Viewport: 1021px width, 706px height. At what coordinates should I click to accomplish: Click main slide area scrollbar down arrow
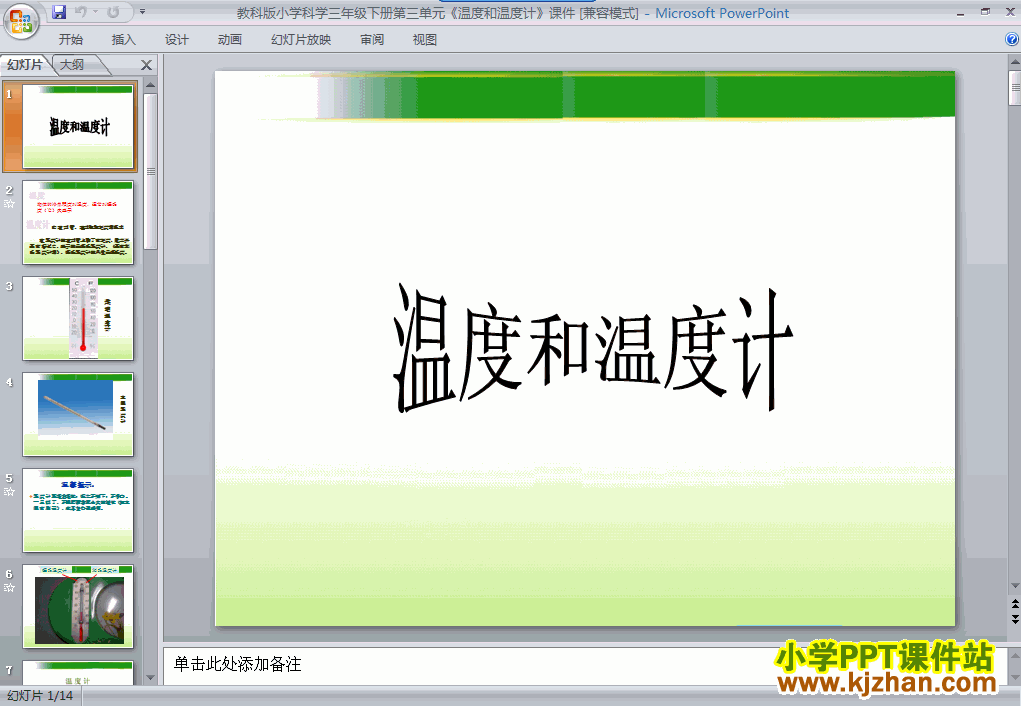(x=1014, y=586)
